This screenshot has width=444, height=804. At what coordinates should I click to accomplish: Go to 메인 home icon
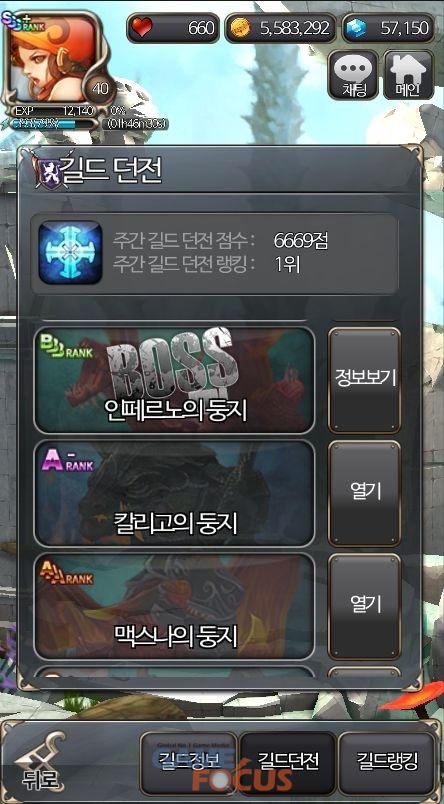click(408, 75)
